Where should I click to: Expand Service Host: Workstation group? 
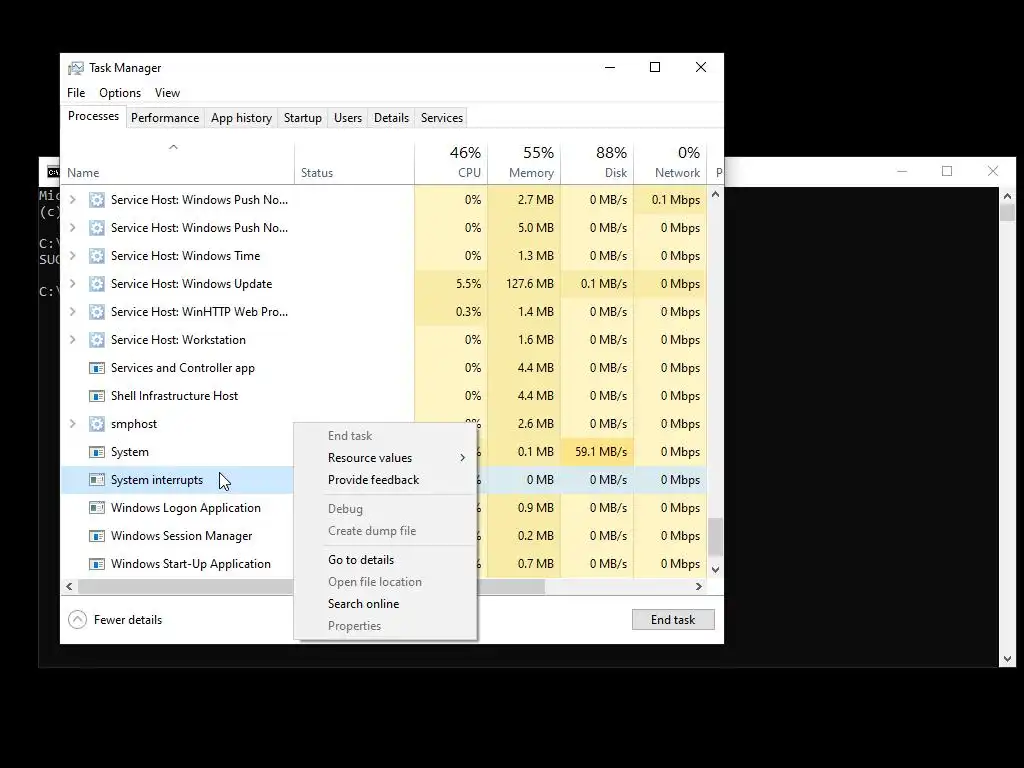[x=72, y=340]
